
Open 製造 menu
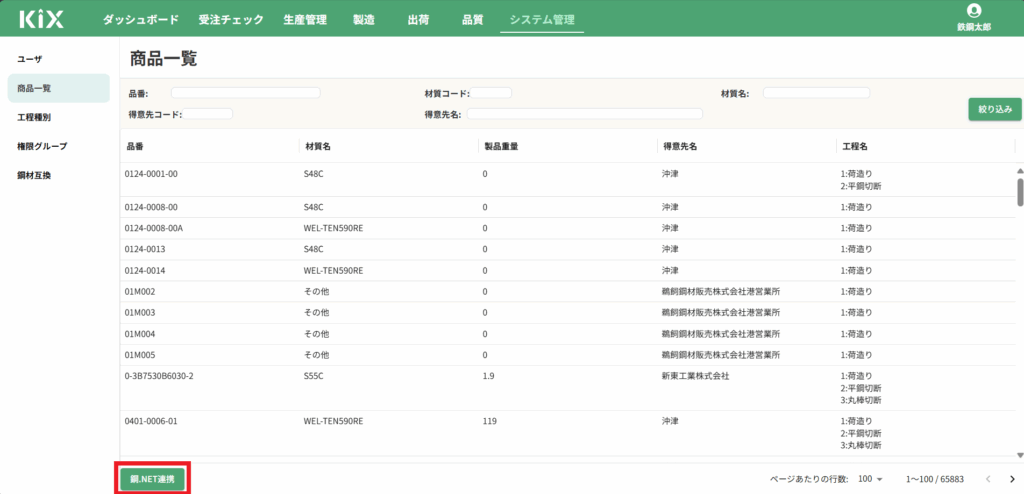(364, 20)
